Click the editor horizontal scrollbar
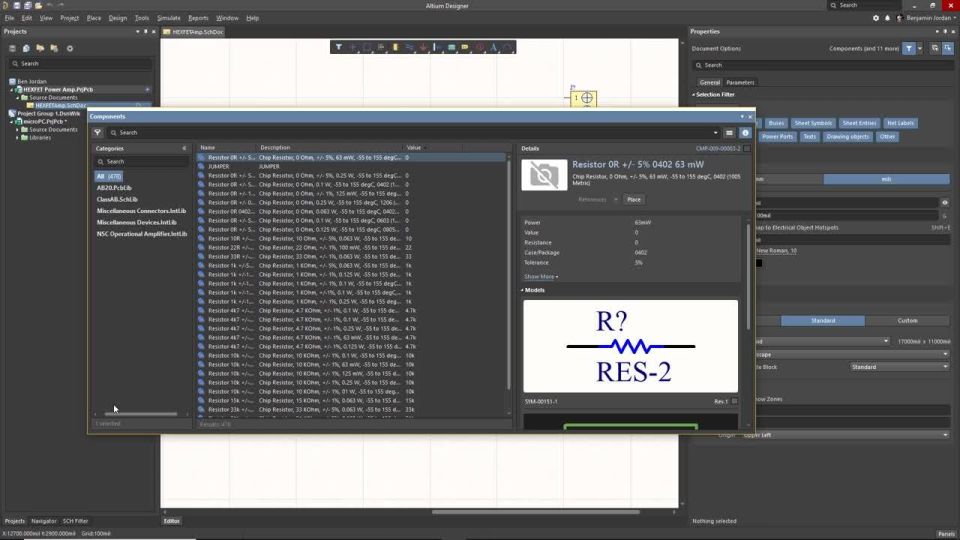 click(536, 512)
